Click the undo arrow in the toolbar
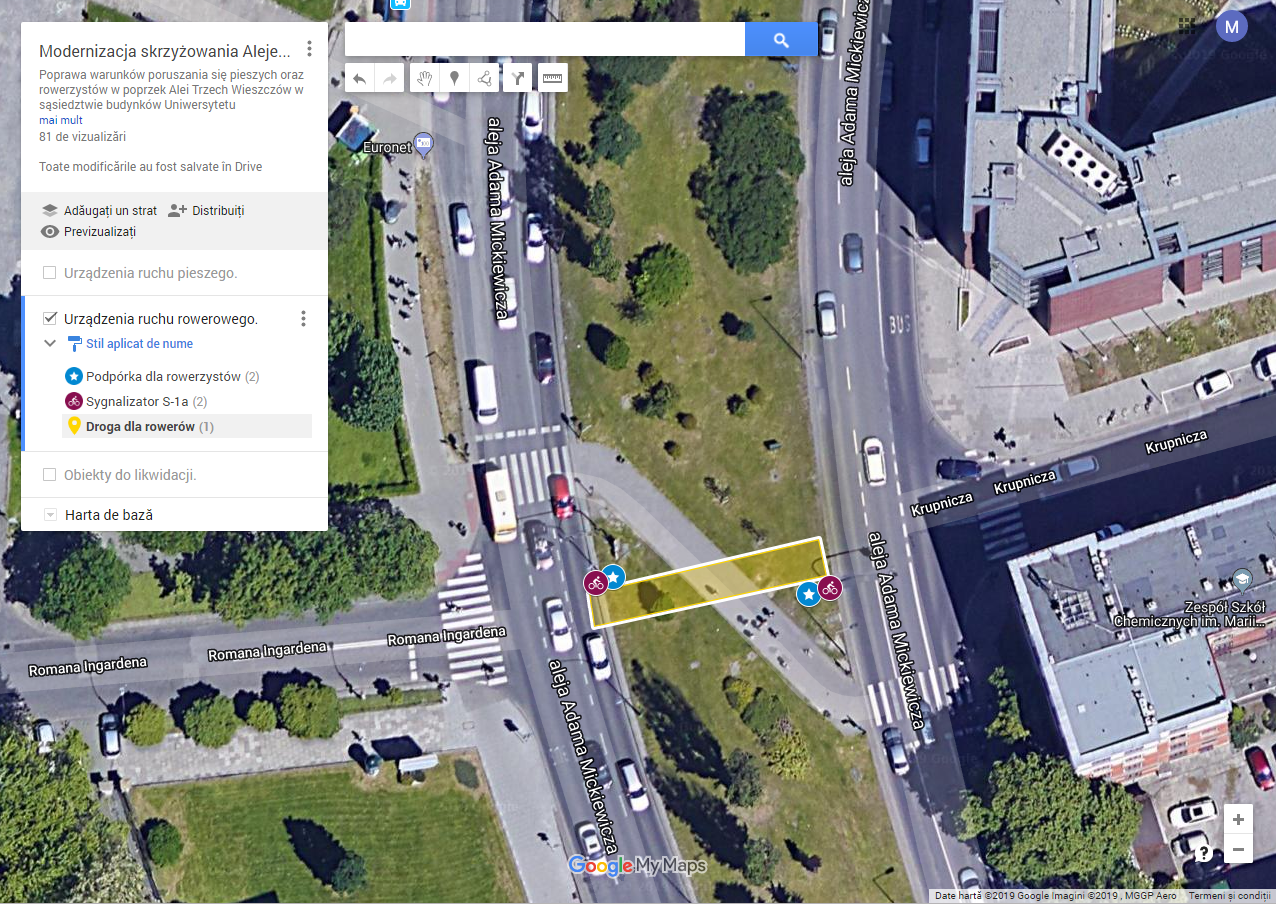The height and width of the screenshot is (905, 1276). (x=360, y=78)
